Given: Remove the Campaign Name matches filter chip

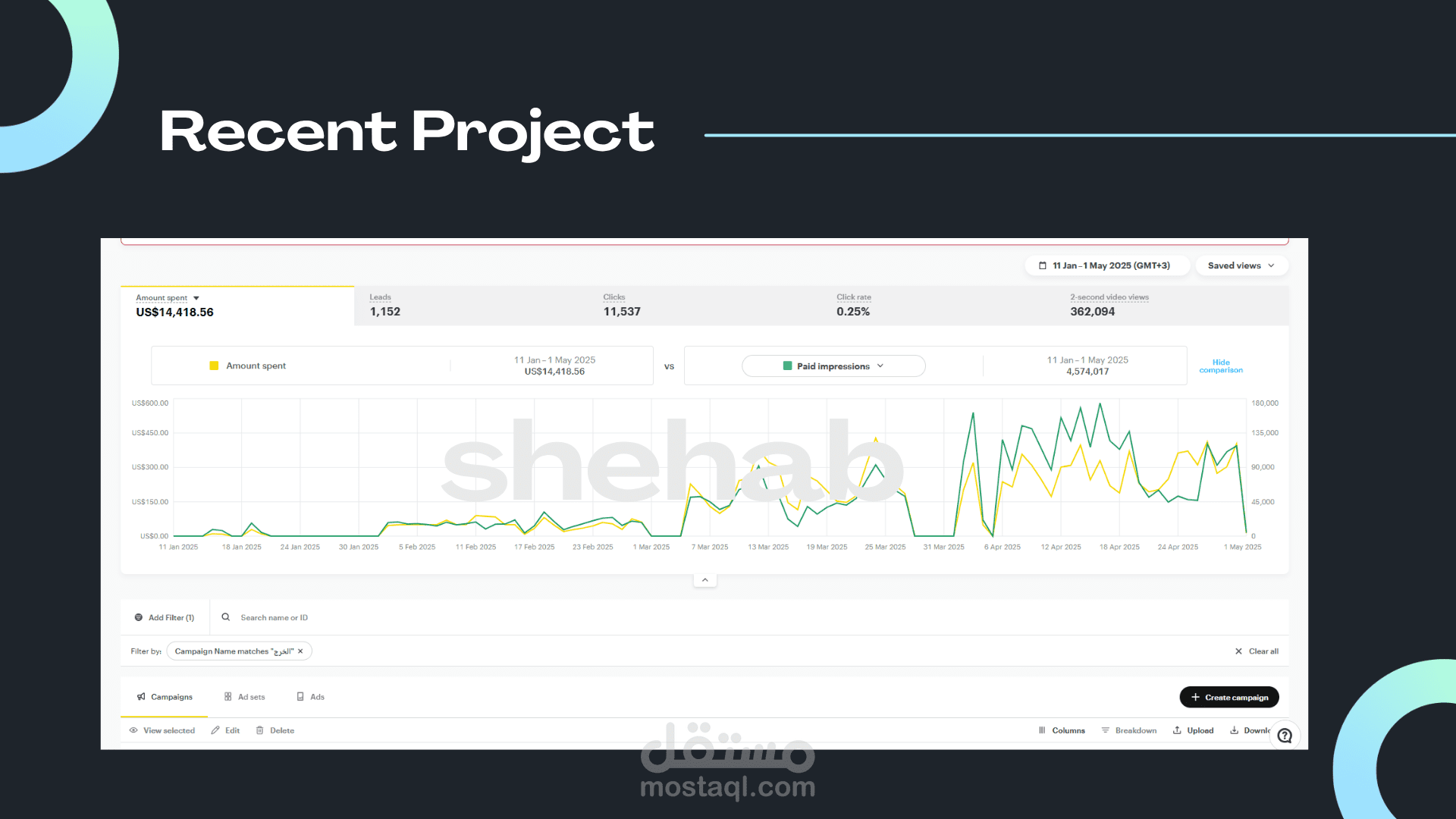Looking at the screenshot, I should click(x=300, y=651).
